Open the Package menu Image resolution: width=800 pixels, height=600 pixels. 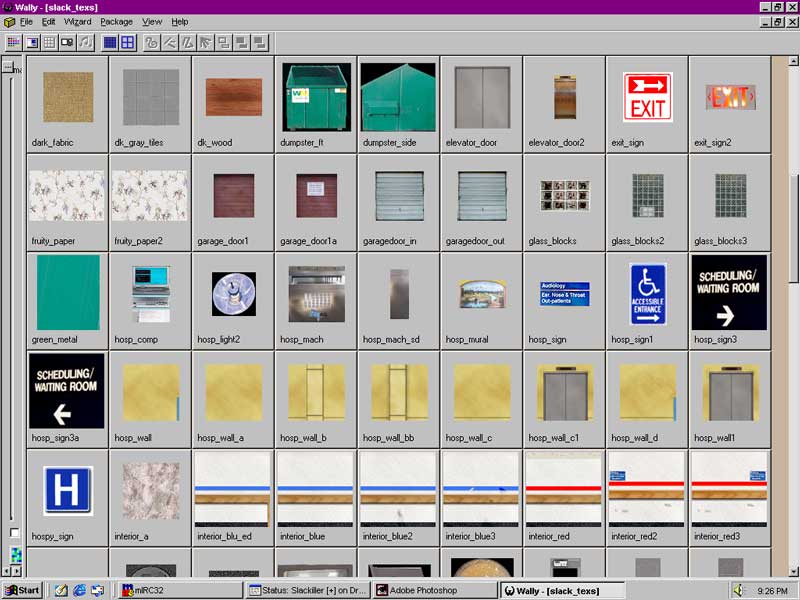(x=116, y=21)
